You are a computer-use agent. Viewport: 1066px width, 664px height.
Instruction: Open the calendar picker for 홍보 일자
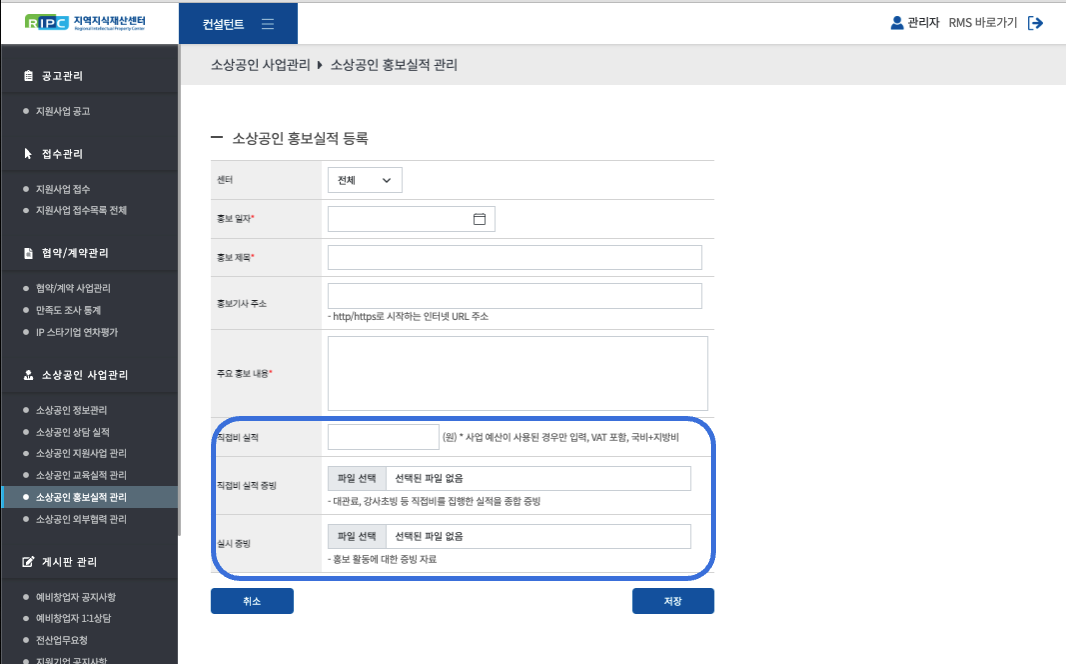(479, 219)
